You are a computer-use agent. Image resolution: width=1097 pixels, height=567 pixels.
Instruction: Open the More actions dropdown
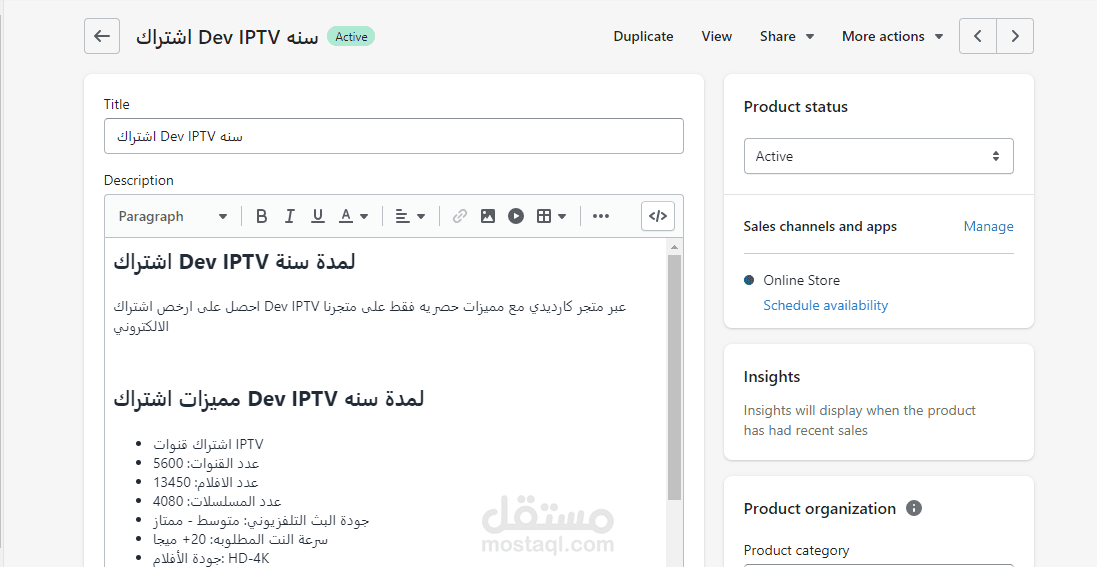(x=893, y=36)
